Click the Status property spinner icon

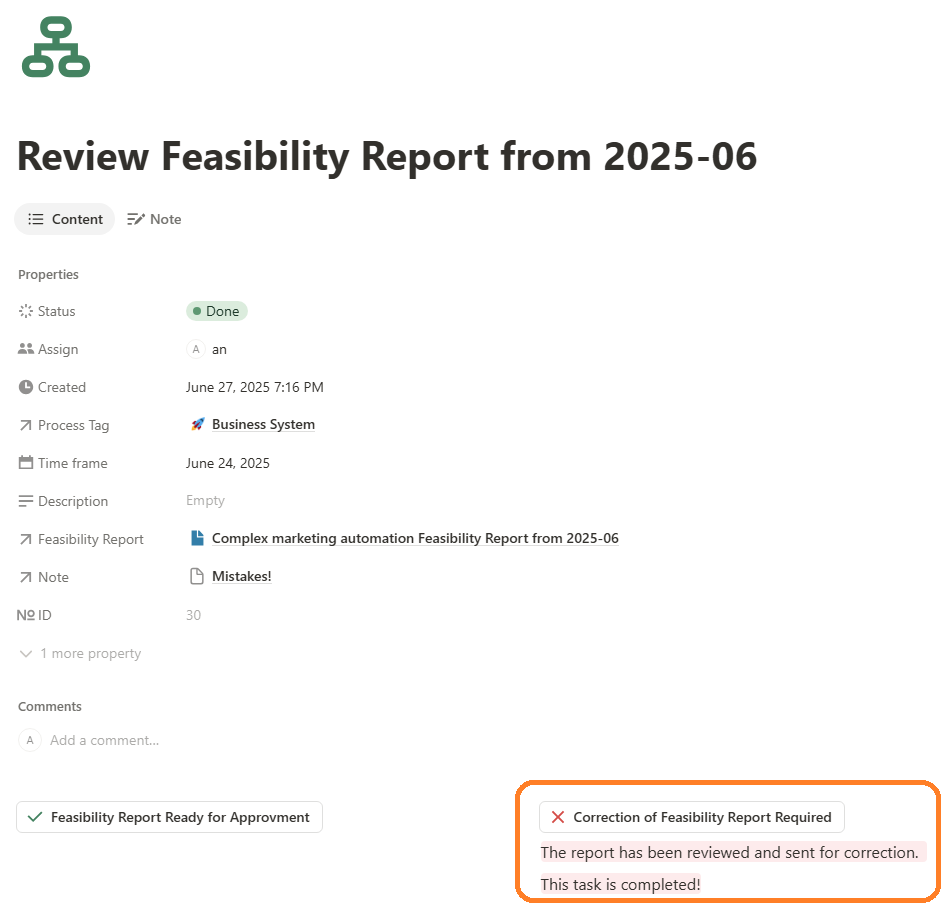pyautogui.click(x=26, y=311)
